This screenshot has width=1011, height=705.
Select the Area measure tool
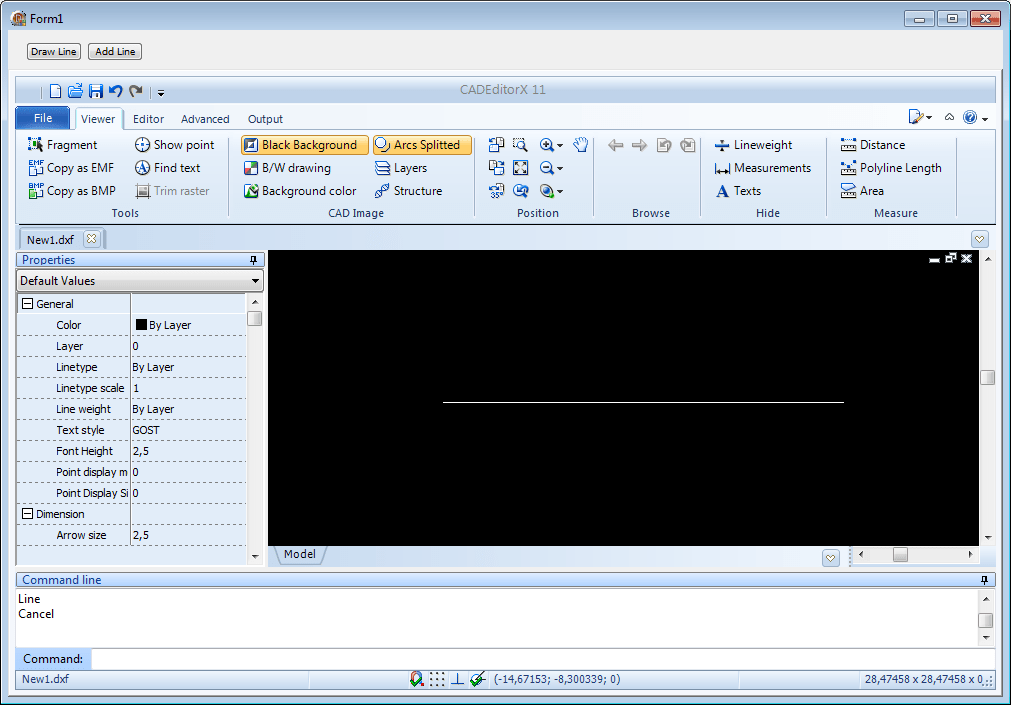pyautogui.click(x=862, y=191)
